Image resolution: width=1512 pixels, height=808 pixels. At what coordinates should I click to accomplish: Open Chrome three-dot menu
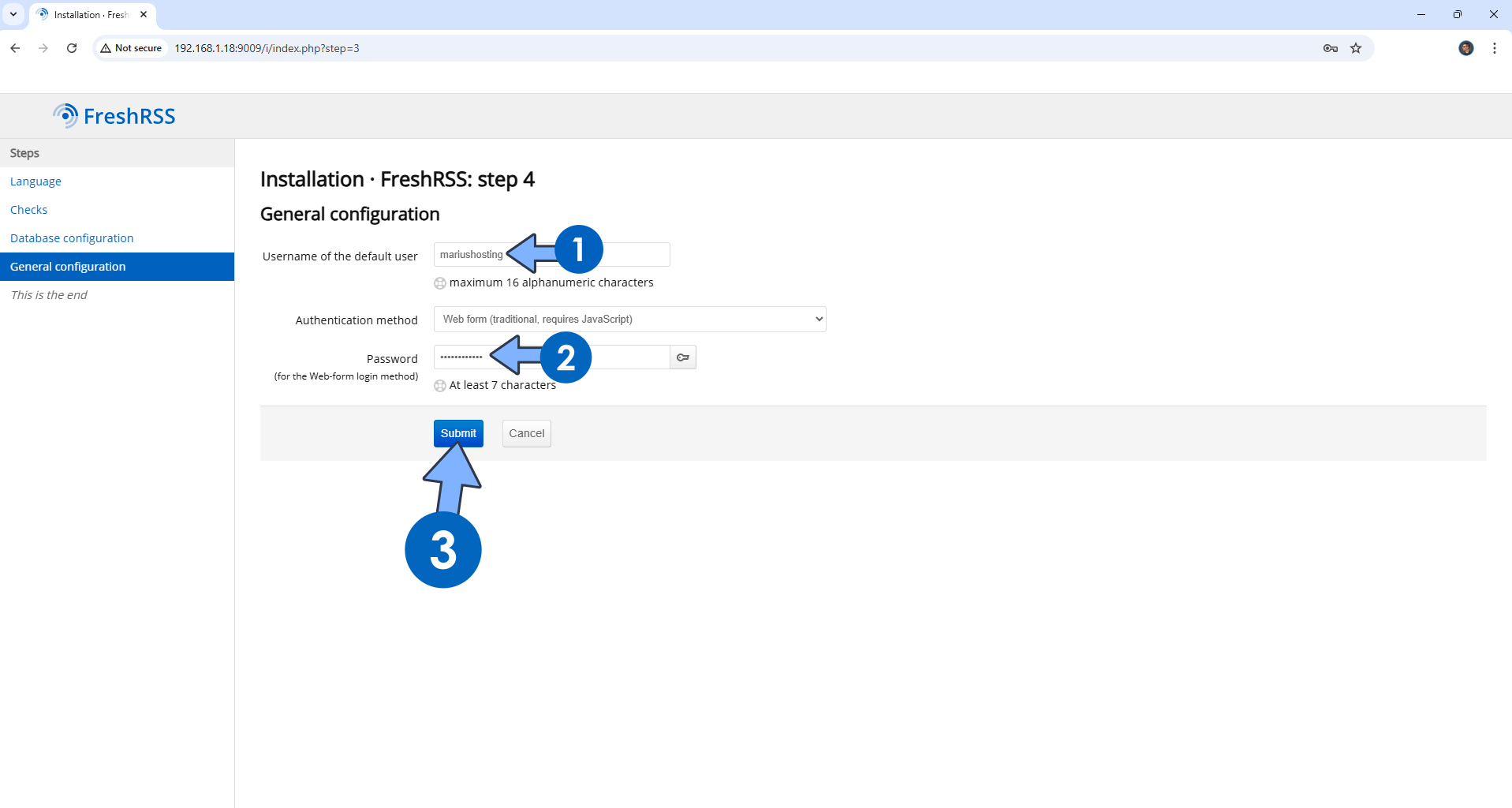tap(1495, 48)
